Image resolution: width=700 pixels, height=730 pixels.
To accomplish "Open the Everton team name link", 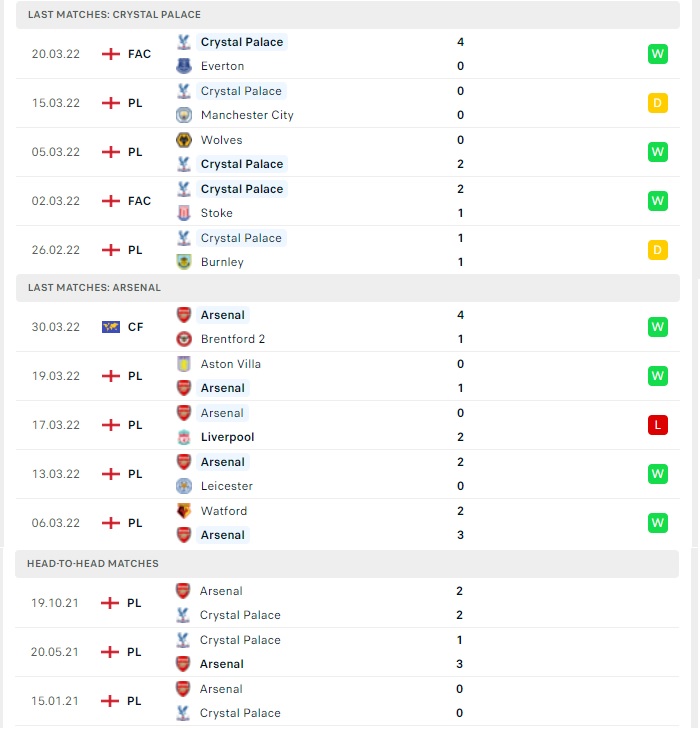I will click(222, 66).
